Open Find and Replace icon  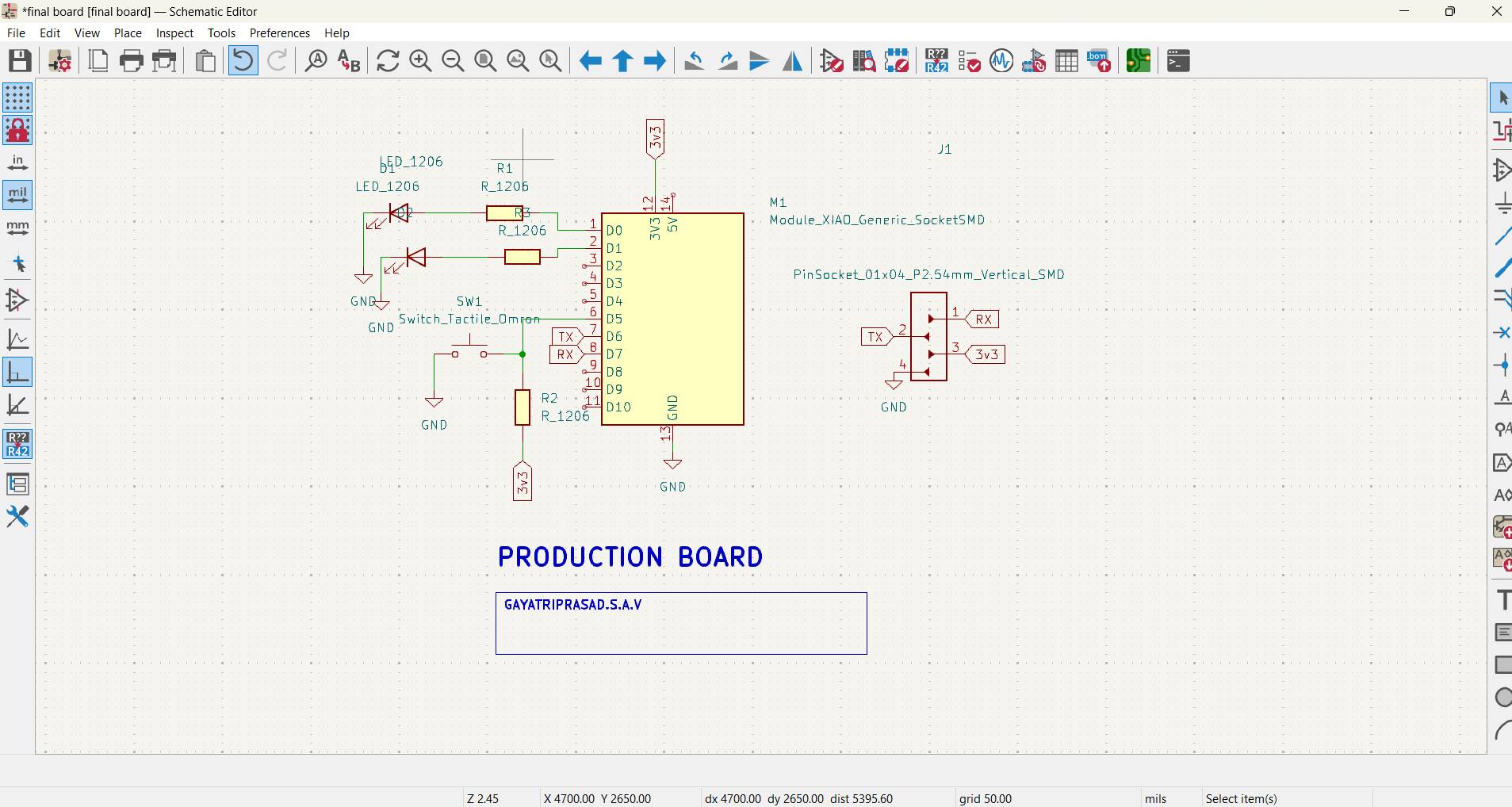click(x=349, y=61)
